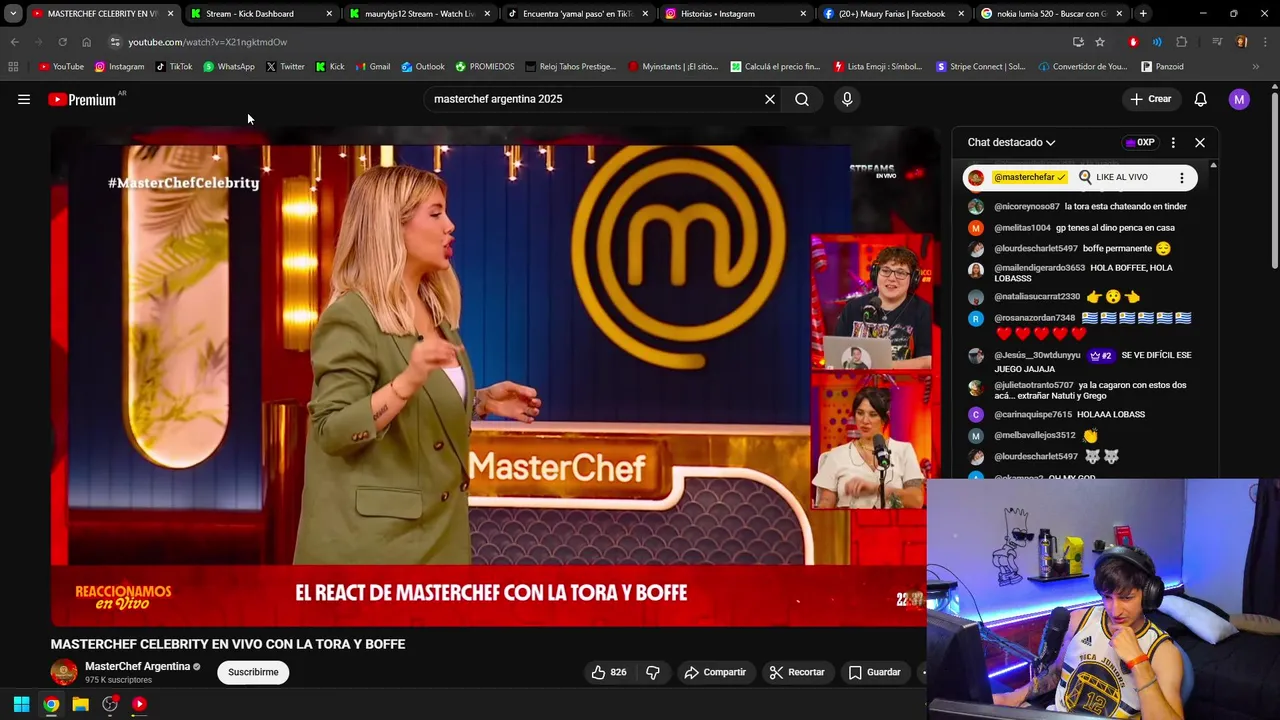Open the Instagram bookmark
This screenshot has width=1280, height=720.
[x=119, y=67]
